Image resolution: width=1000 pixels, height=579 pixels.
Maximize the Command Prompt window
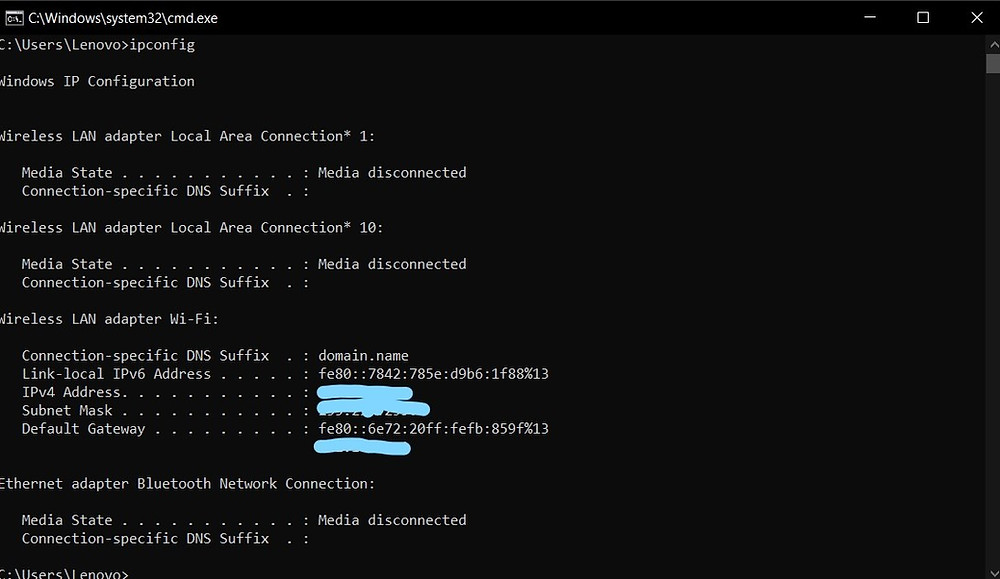coord(923,17)
